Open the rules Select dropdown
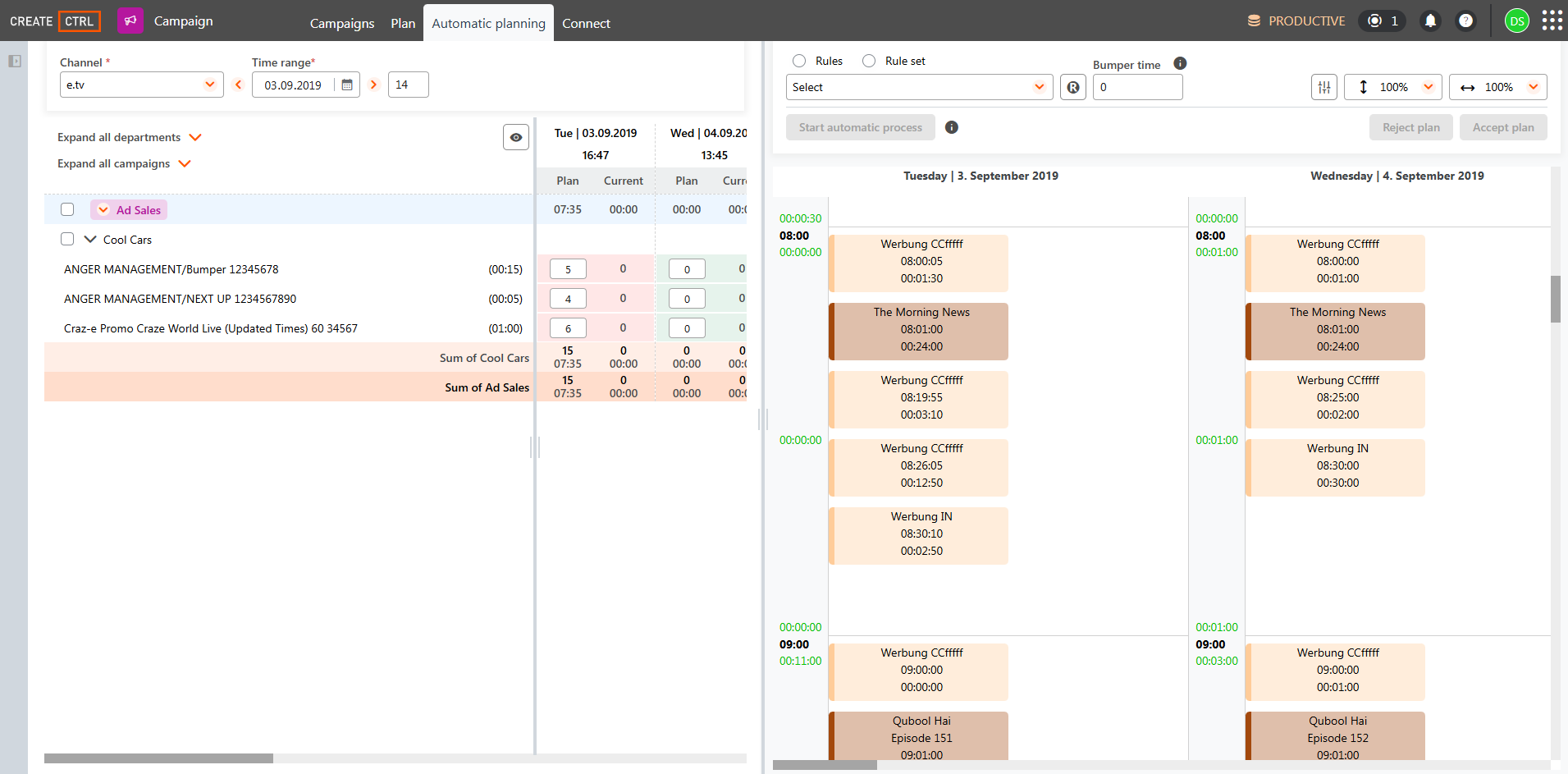 pyautogui.click(x=919, y=87)
